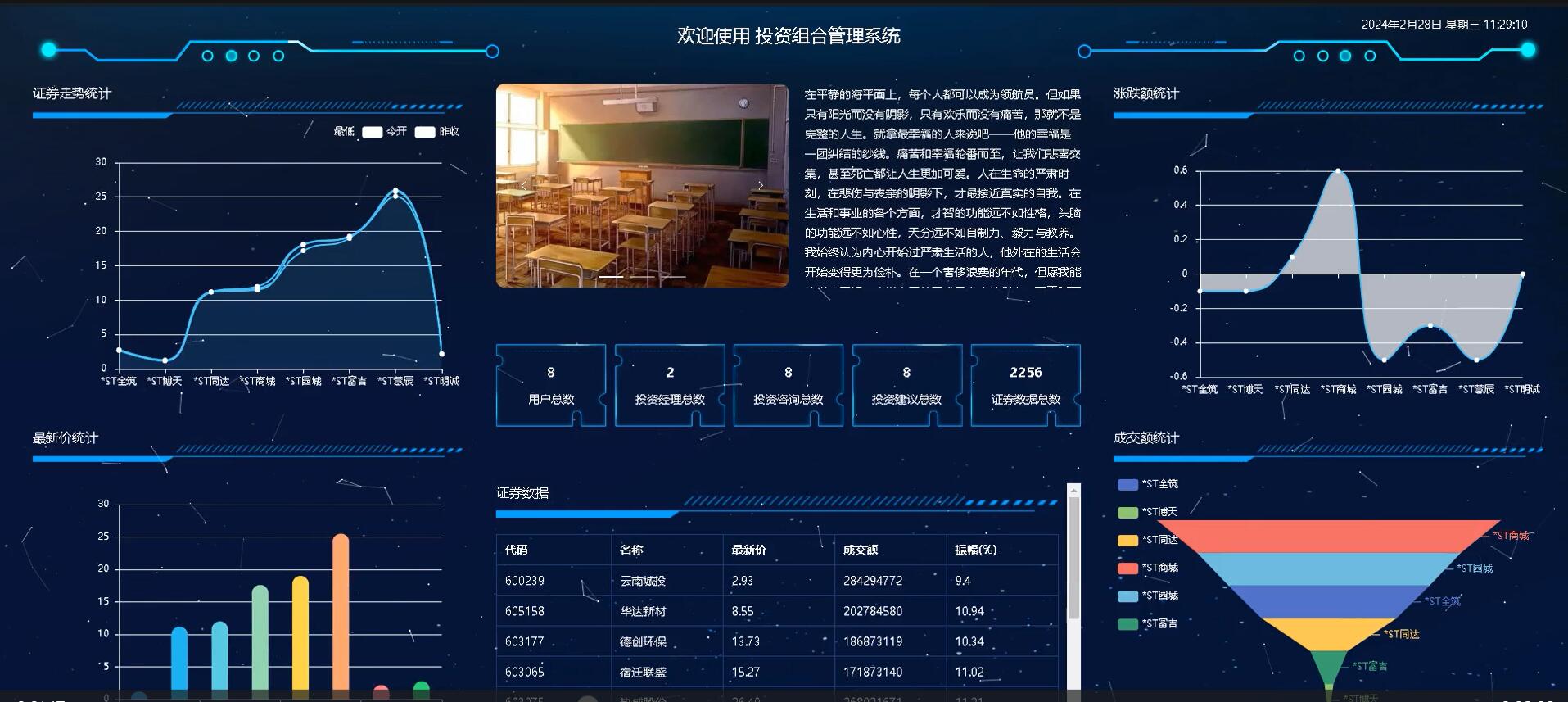Show the previous carousel image

click(523, 186)
